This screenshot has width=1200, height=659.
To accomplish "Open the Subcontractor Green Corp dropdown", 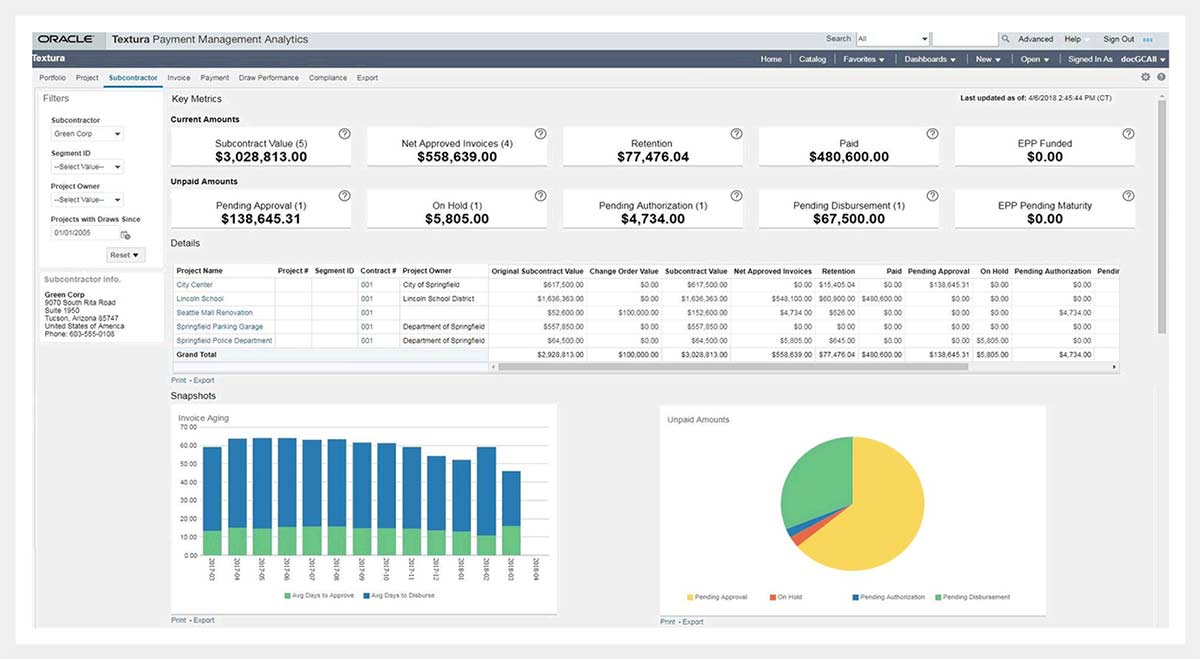I will [x=87, y=134].
